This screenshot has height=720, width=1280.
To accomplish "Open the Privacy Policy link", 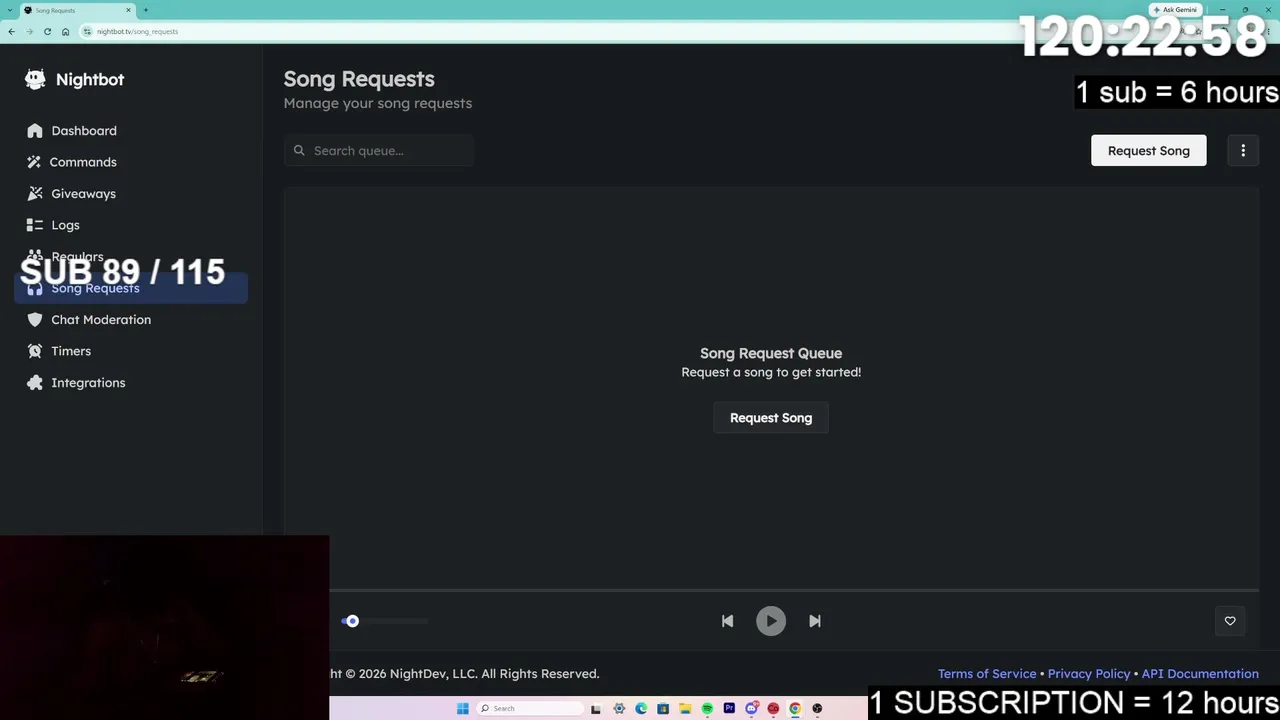I will click(1089, 674).
